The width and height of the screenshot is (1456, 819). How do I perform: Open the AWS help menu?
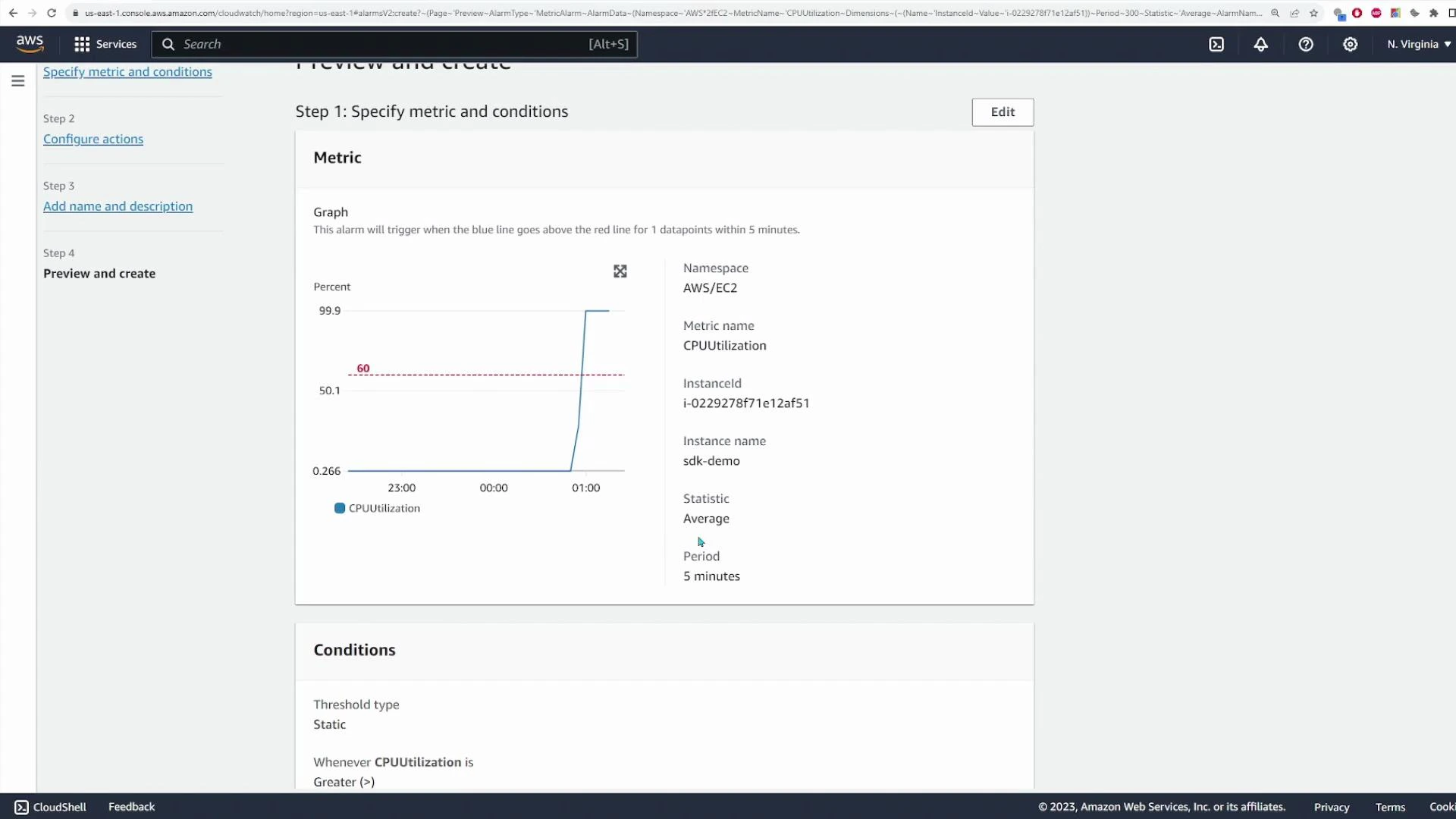(1306, 45)
